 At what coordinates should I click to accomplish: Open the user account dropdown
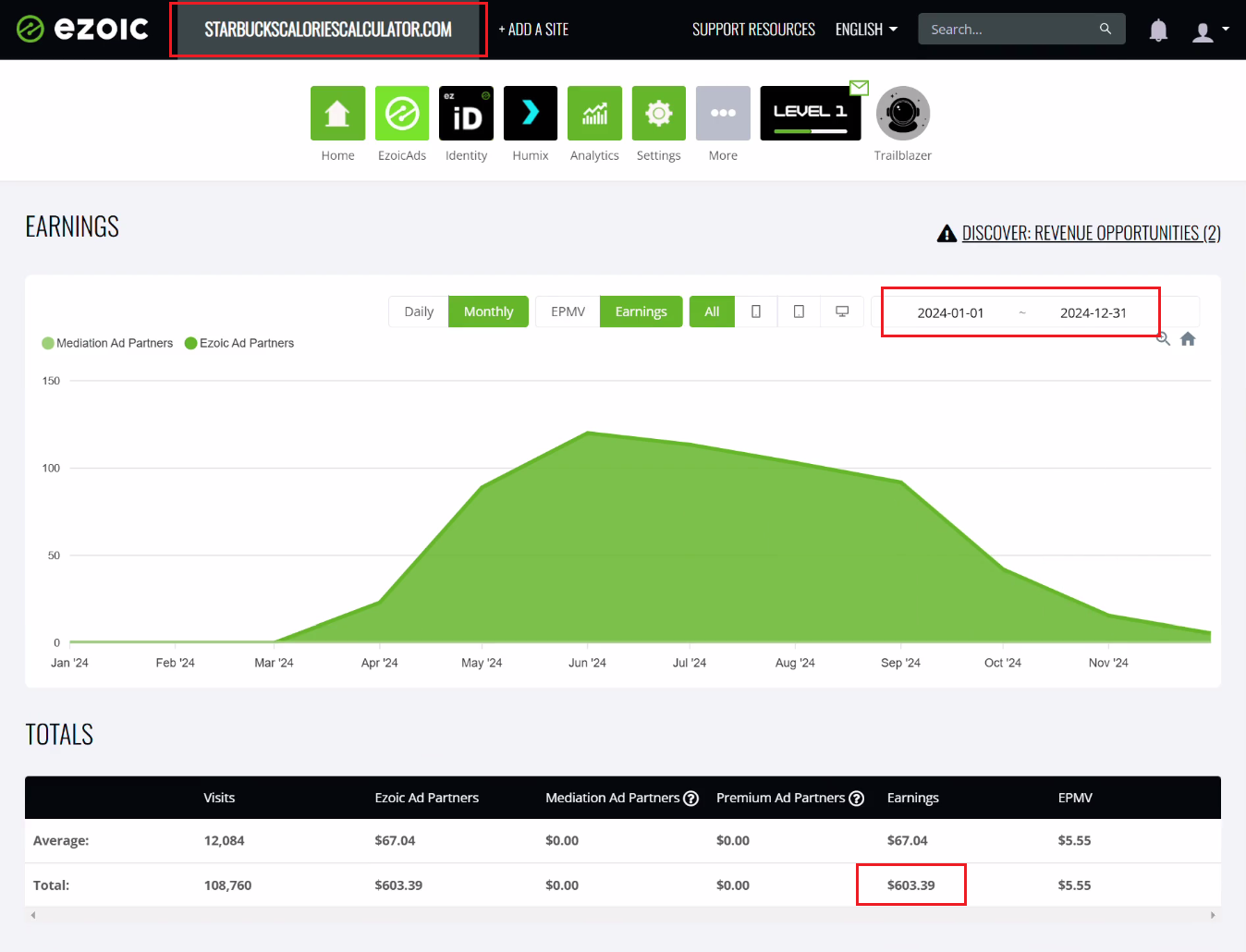tap(1210, 31)
